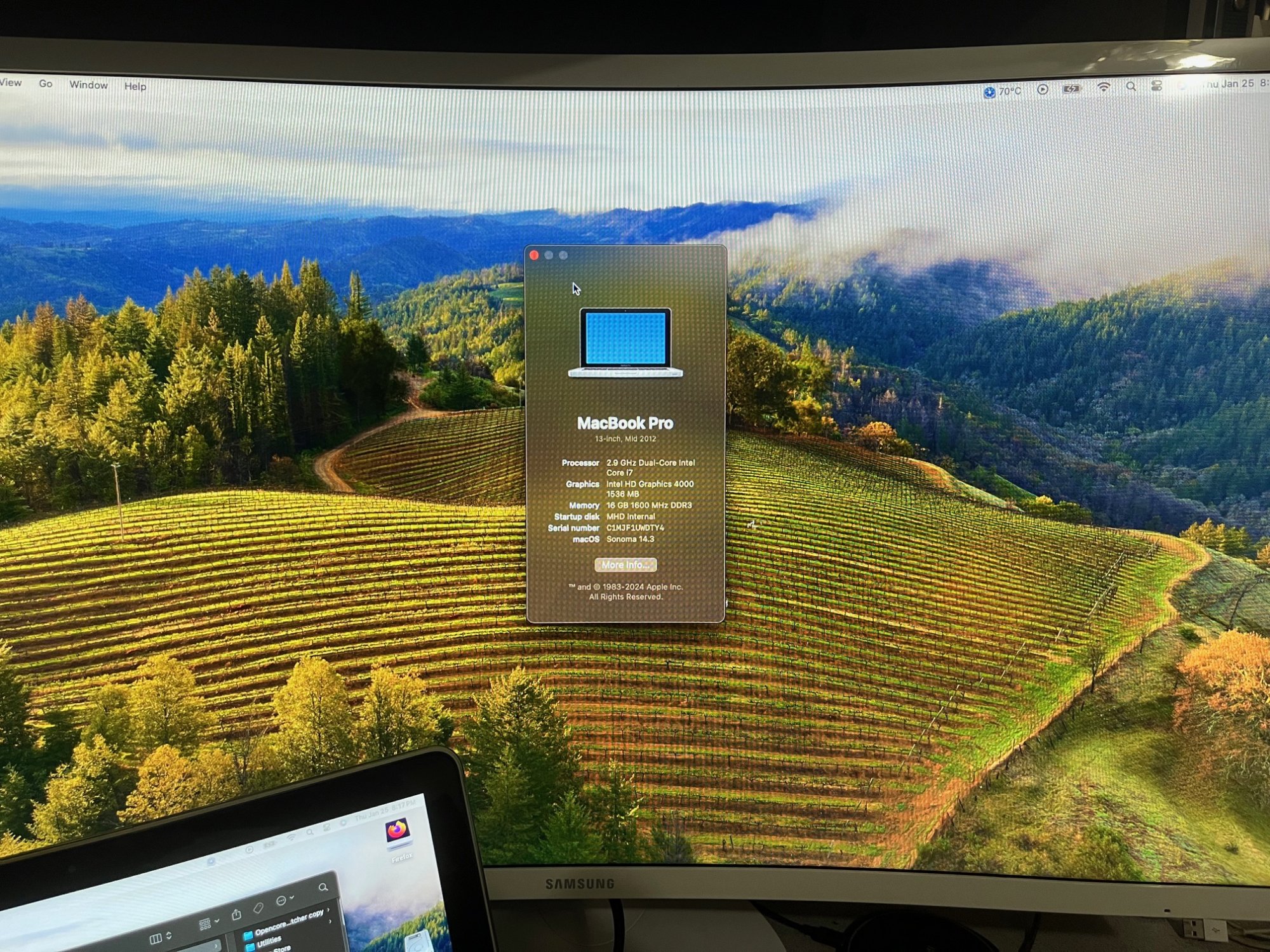Close the About This Mac window
This screenshot has height=952, width=1270.
pyautogui.click(x=535, y=255)
